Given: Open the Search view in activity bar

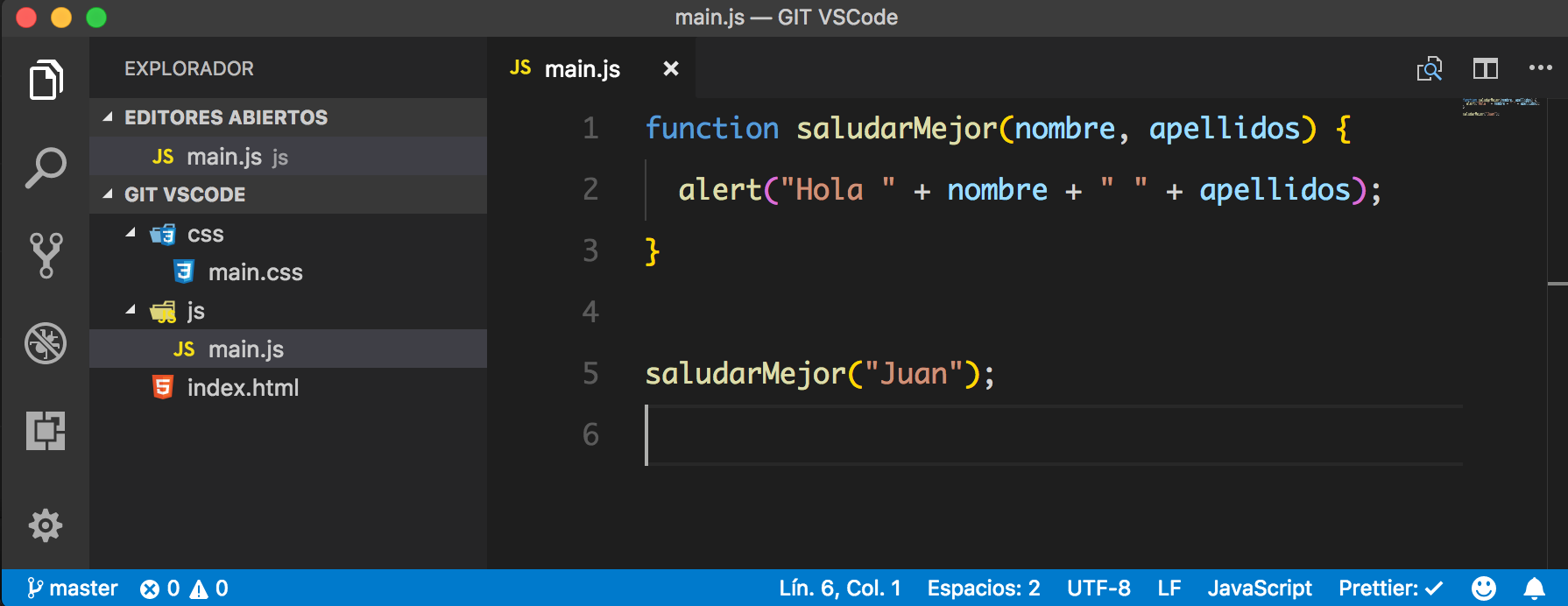Looking at the screenshot, I should click(x=46, y=167).
